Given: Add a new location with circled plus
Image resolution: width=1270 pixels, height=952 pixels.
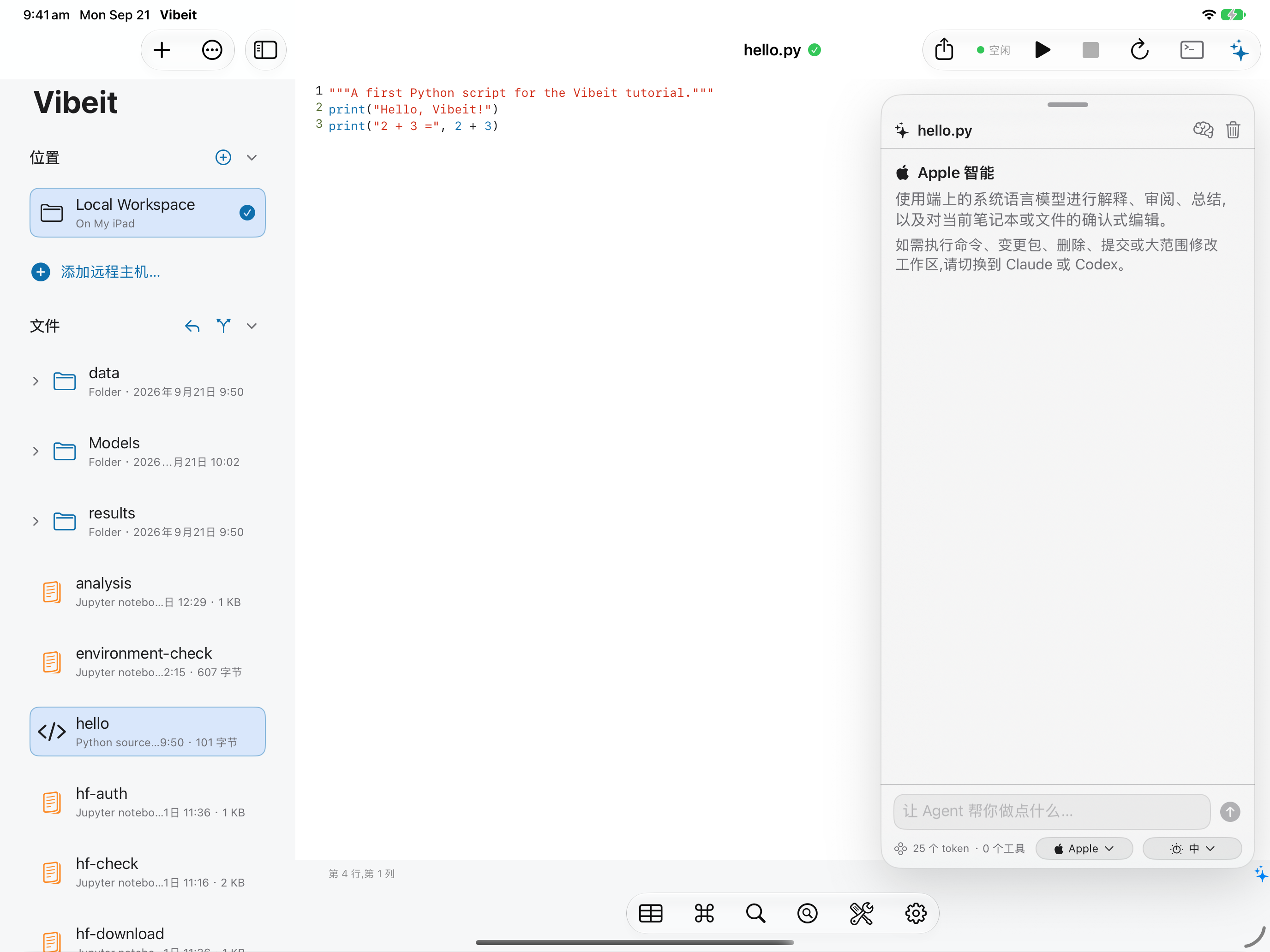Looking at the screenshot, I should click(x=223, y=157).
